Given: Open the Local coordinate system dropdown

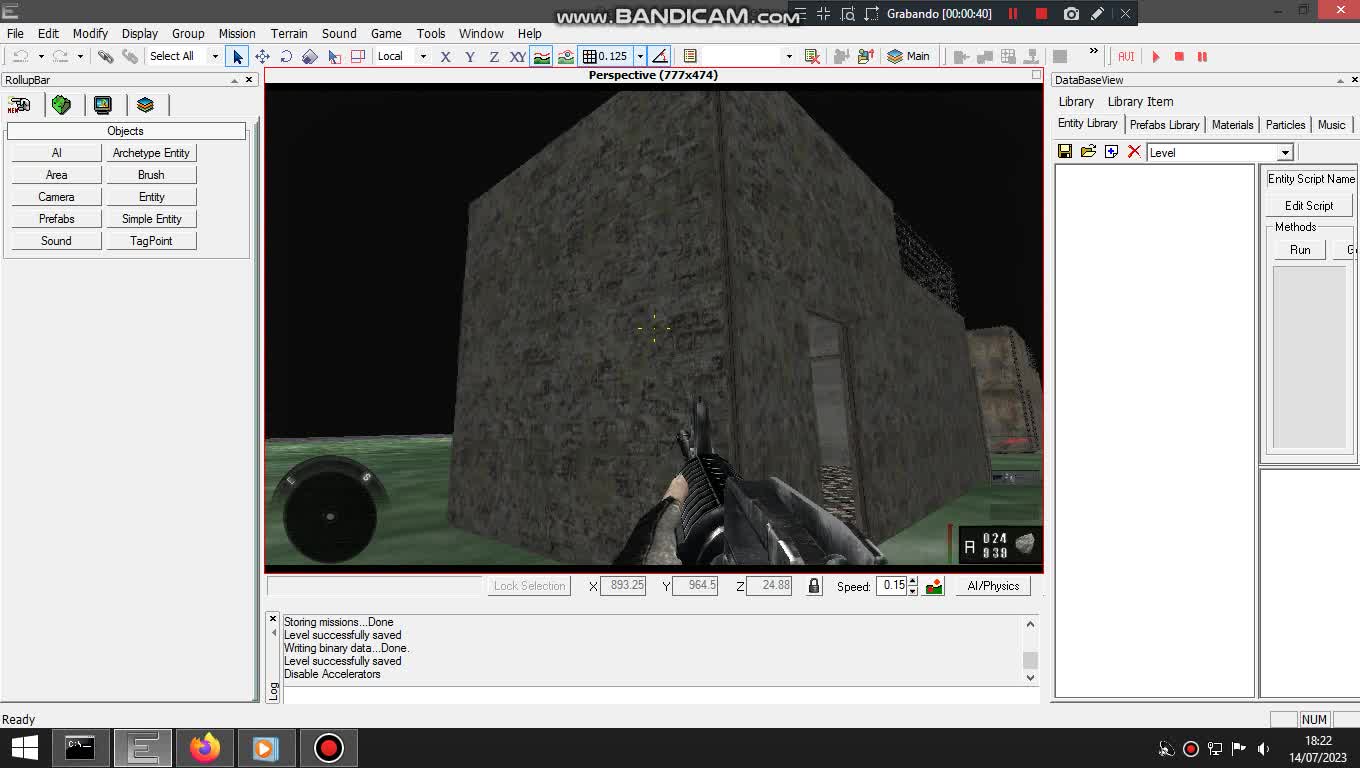Looking at the screenshot, I should coord(423,56).
